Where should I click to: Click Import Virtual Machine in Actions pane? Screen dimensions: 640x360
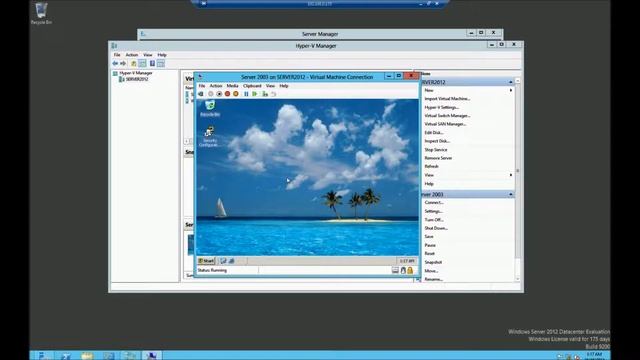pyautogui.click(x=447, y=99)
